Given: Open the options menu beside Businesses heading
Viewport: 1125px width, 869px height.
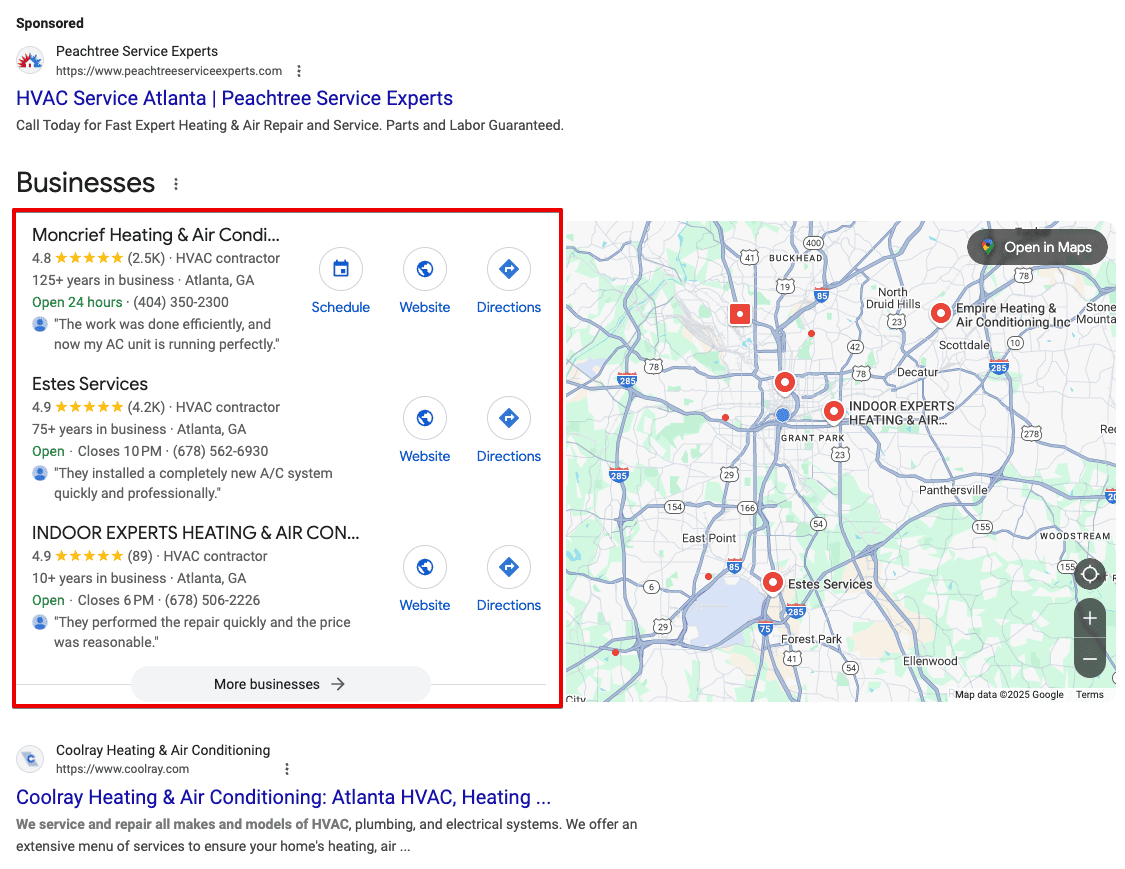Looking at the screenshot, I should pyautogui.click(x=176, y=183).
